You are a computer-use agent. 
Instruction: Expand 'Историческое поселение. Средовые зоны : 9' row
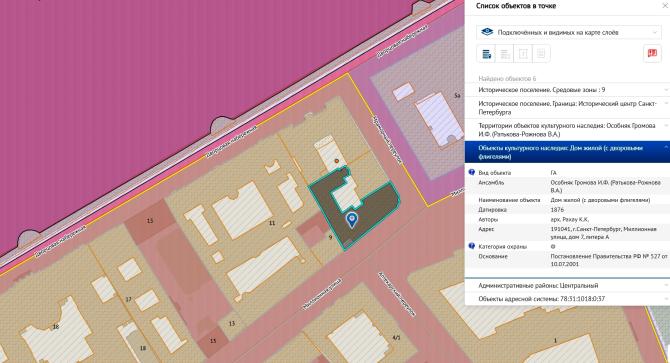(567, 90)
